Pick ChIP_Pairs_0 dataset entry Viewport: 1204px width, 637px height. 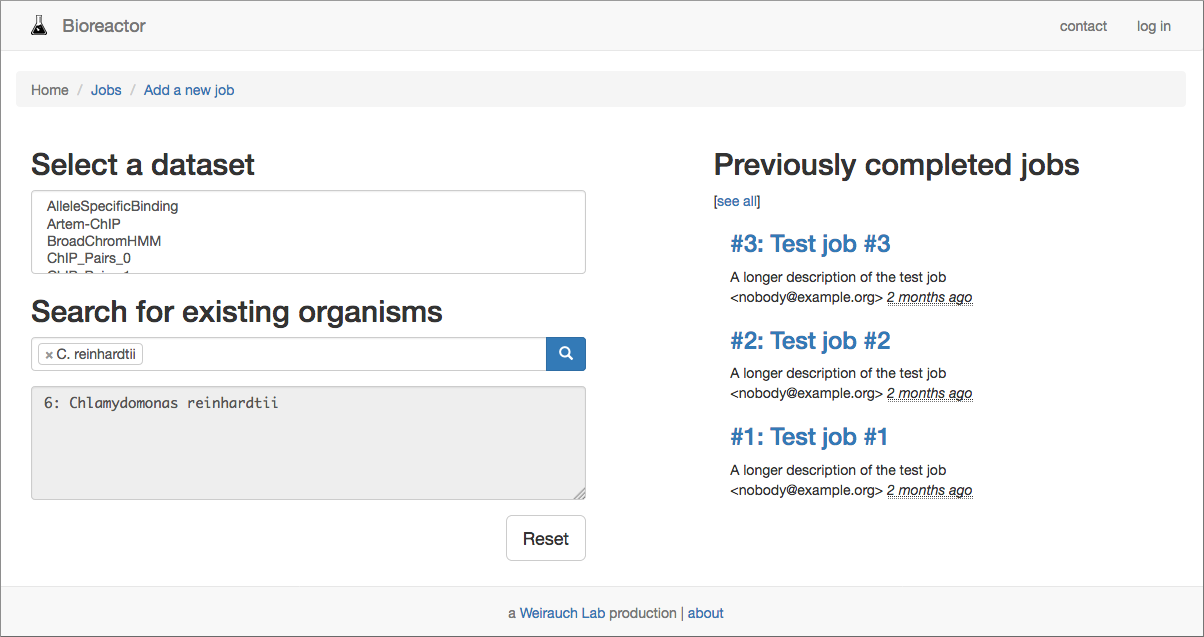point(89,258)
